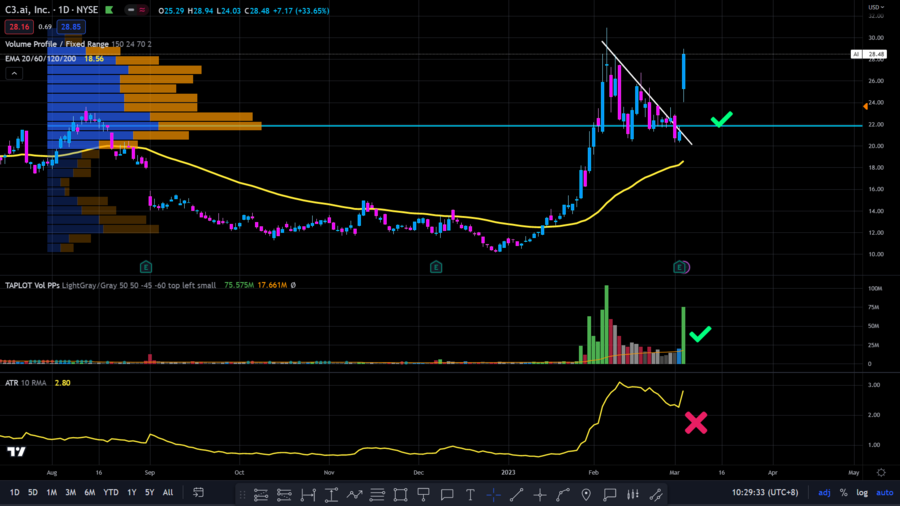Switch to 1Y time range
The height and width of the screenshot is (506, 900).
point(132,492)
